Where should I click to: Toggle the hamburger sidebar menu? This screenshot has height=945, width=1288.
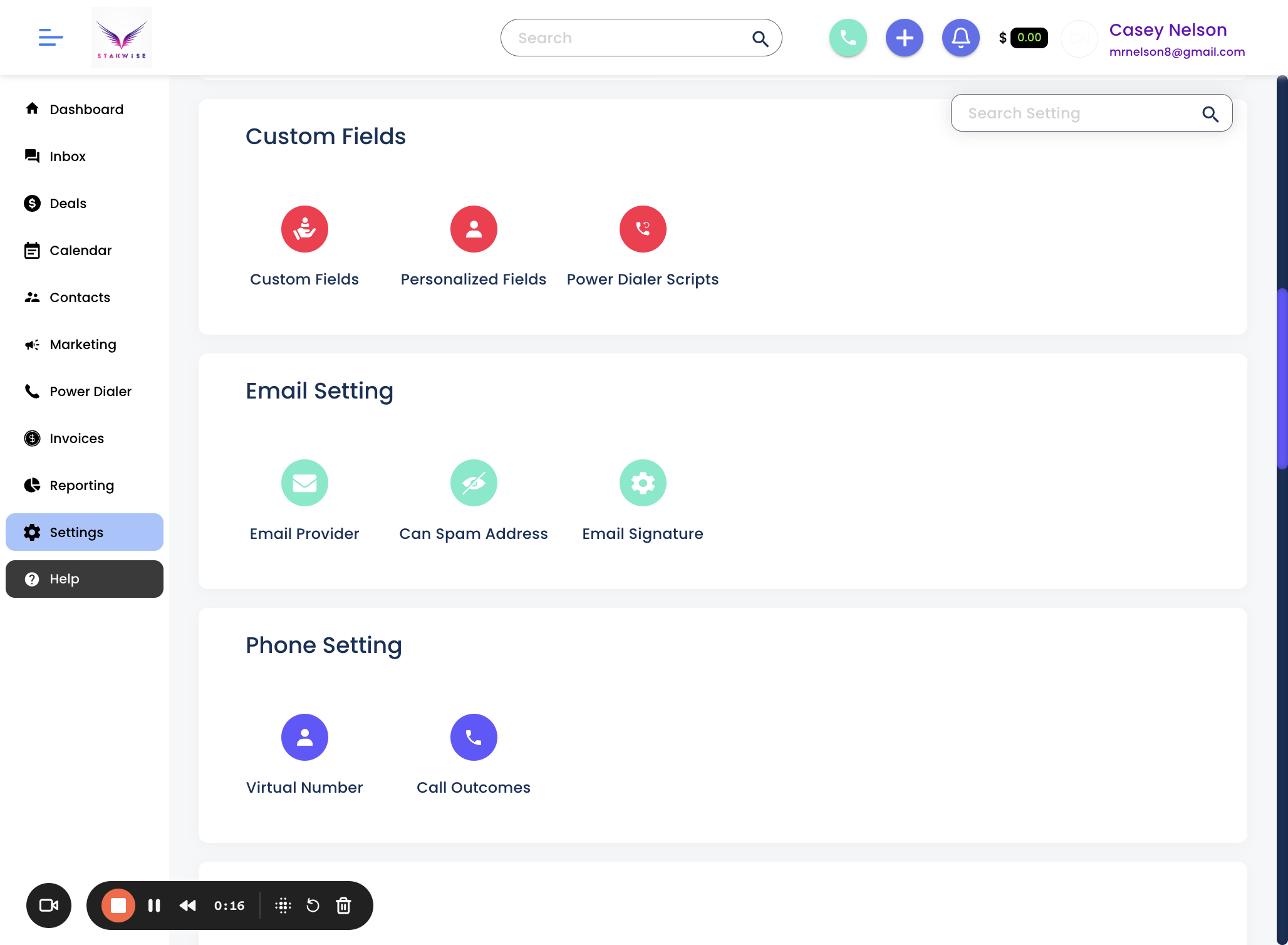[51, 38]
